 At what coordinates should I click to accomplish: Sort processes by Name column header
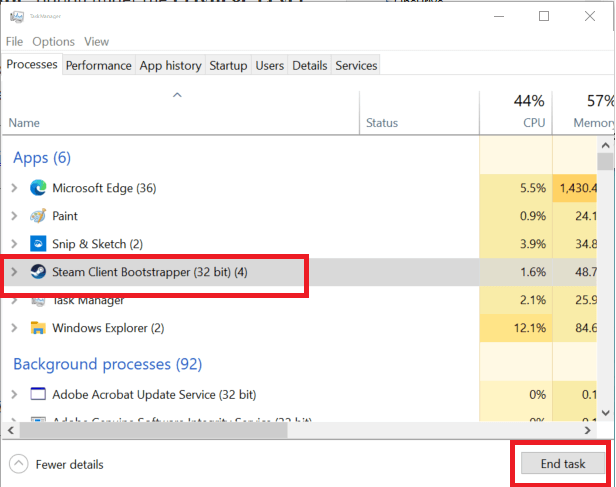(24, 123)
